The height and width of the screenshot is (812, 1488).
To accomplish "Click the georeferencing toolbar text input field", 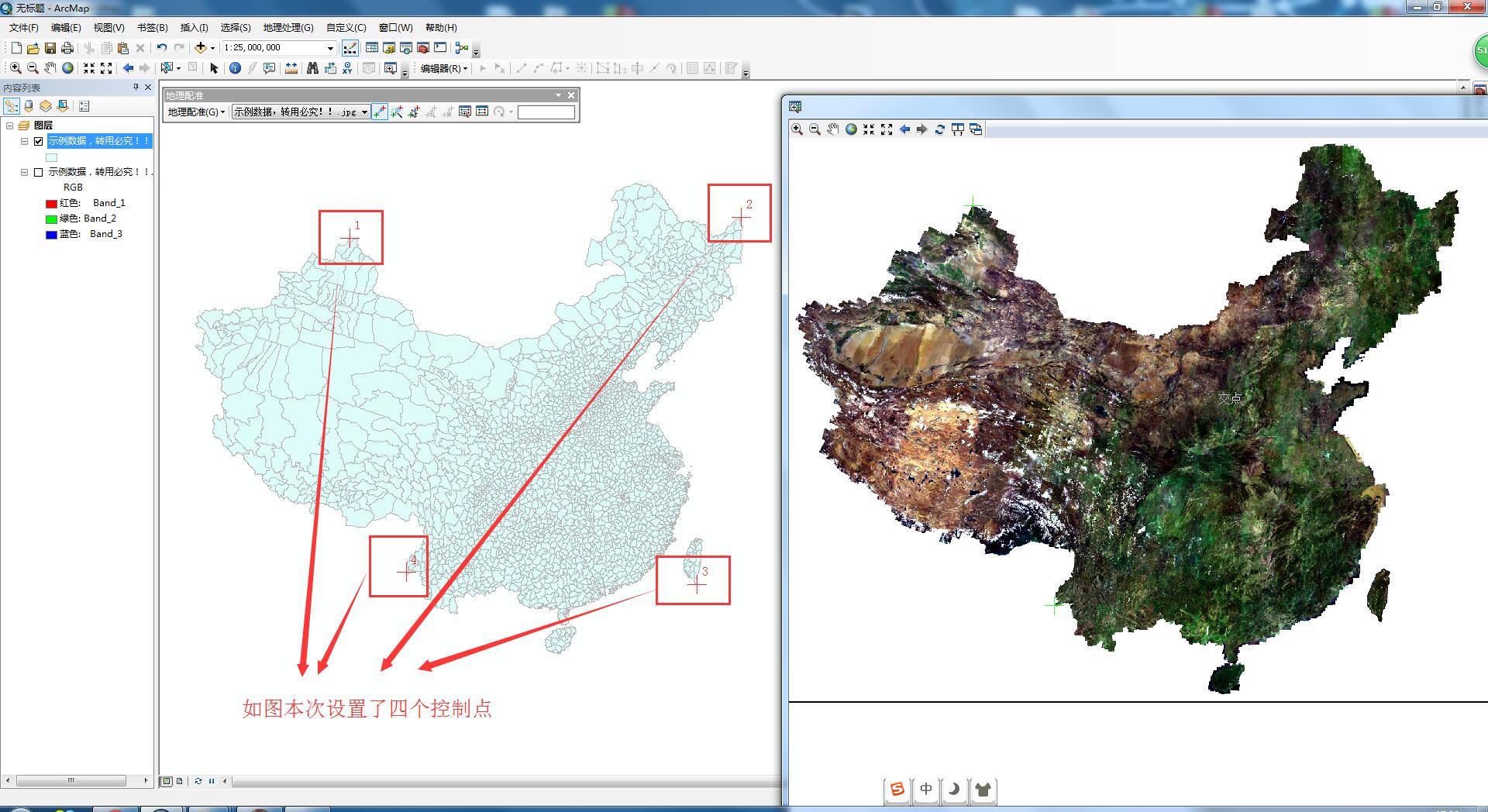I will point(546,112).
